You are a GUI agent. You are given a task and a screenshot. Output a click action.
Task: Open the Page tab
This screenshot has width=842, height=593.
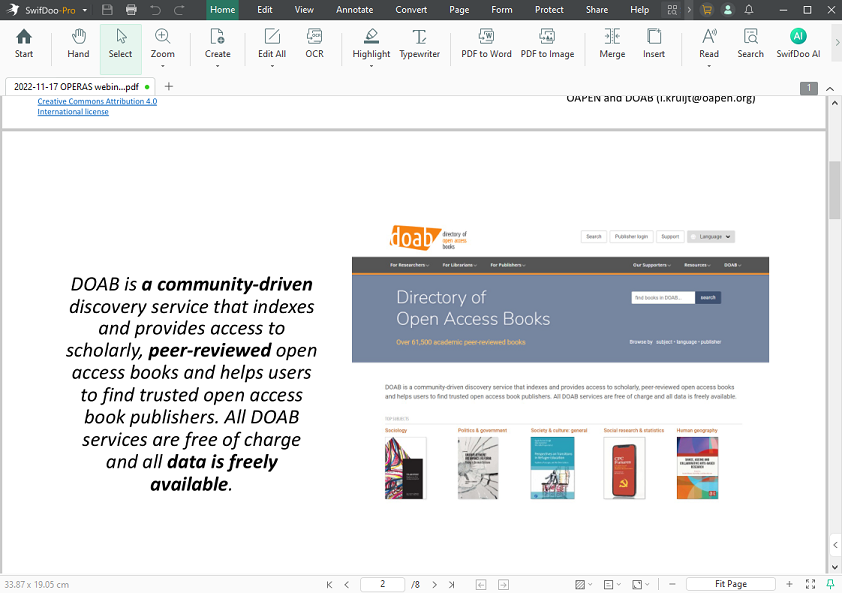459,10
